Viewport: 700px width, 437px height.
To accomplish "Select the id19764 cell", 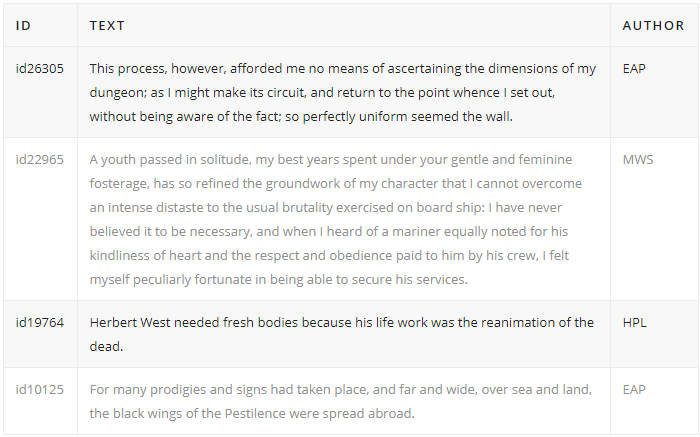I will coord(40,323).
